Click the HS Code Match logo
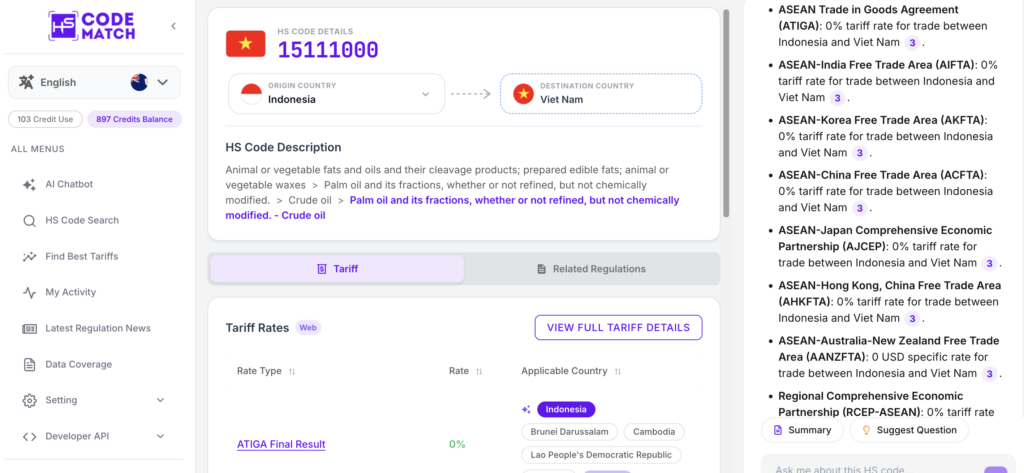 tap(91, 26)
